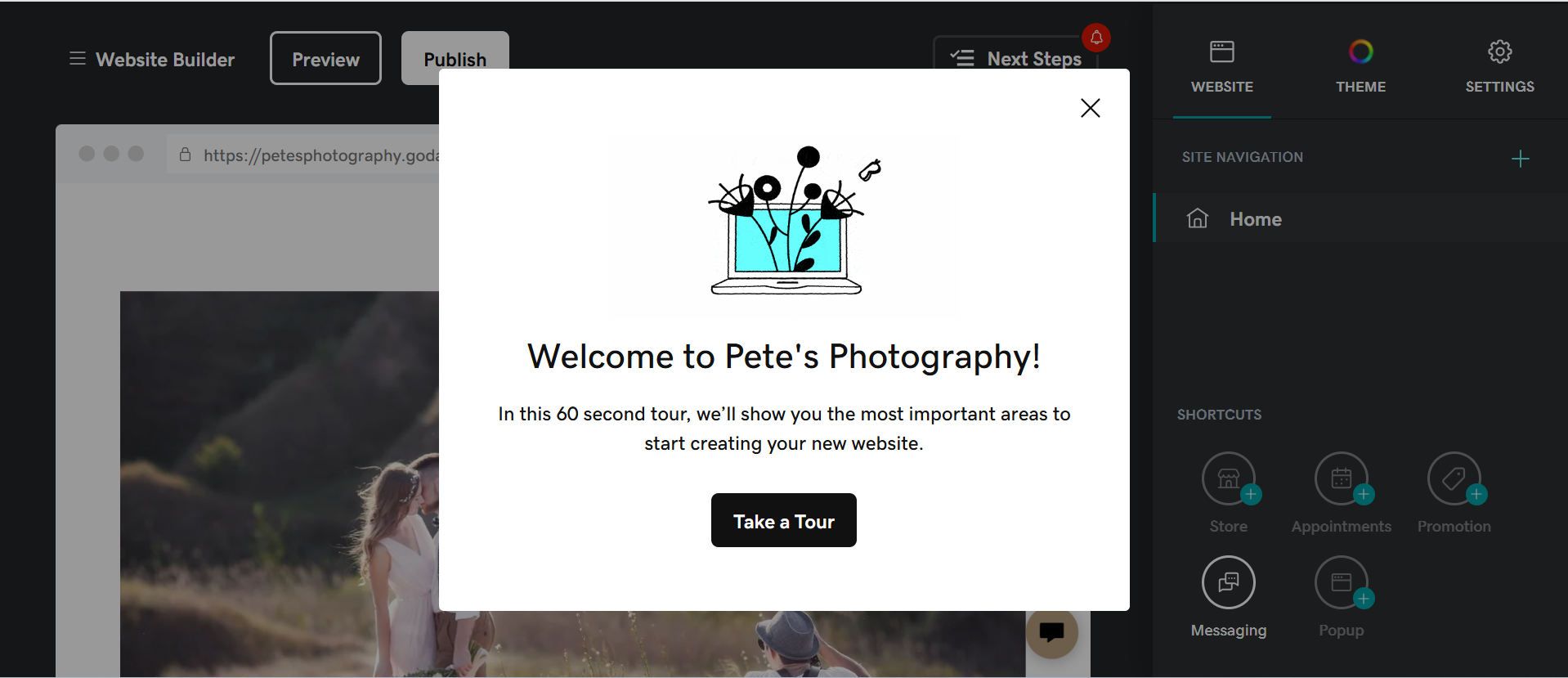Click the Take a Tour button

[x=783, y=521]
